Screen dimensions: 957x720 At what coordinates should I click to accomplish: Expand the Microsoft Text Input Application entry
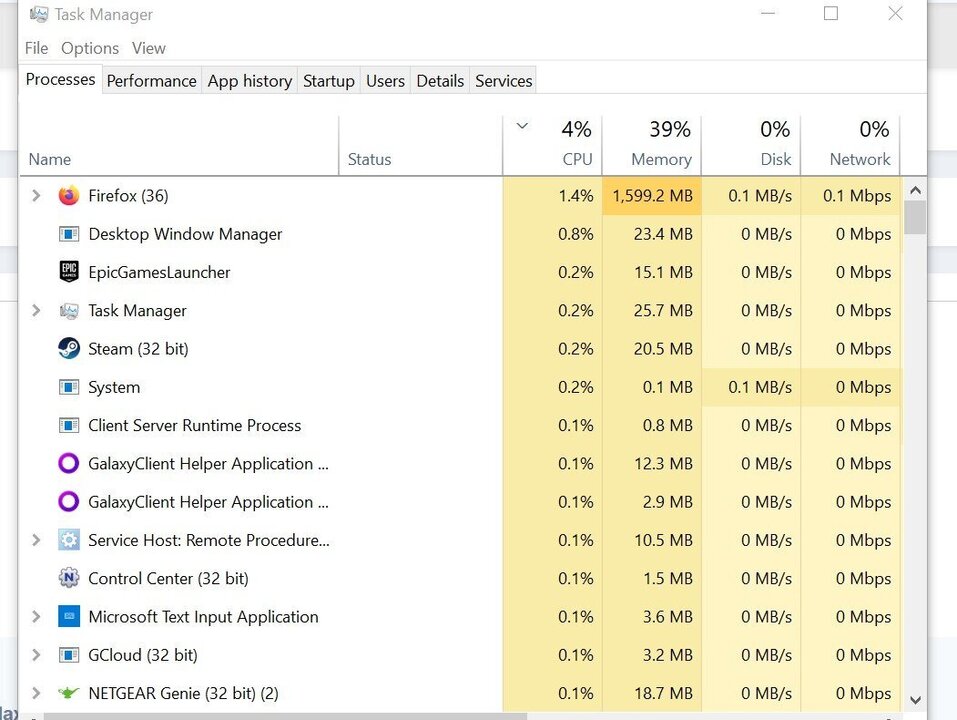(x=36, y=616)
